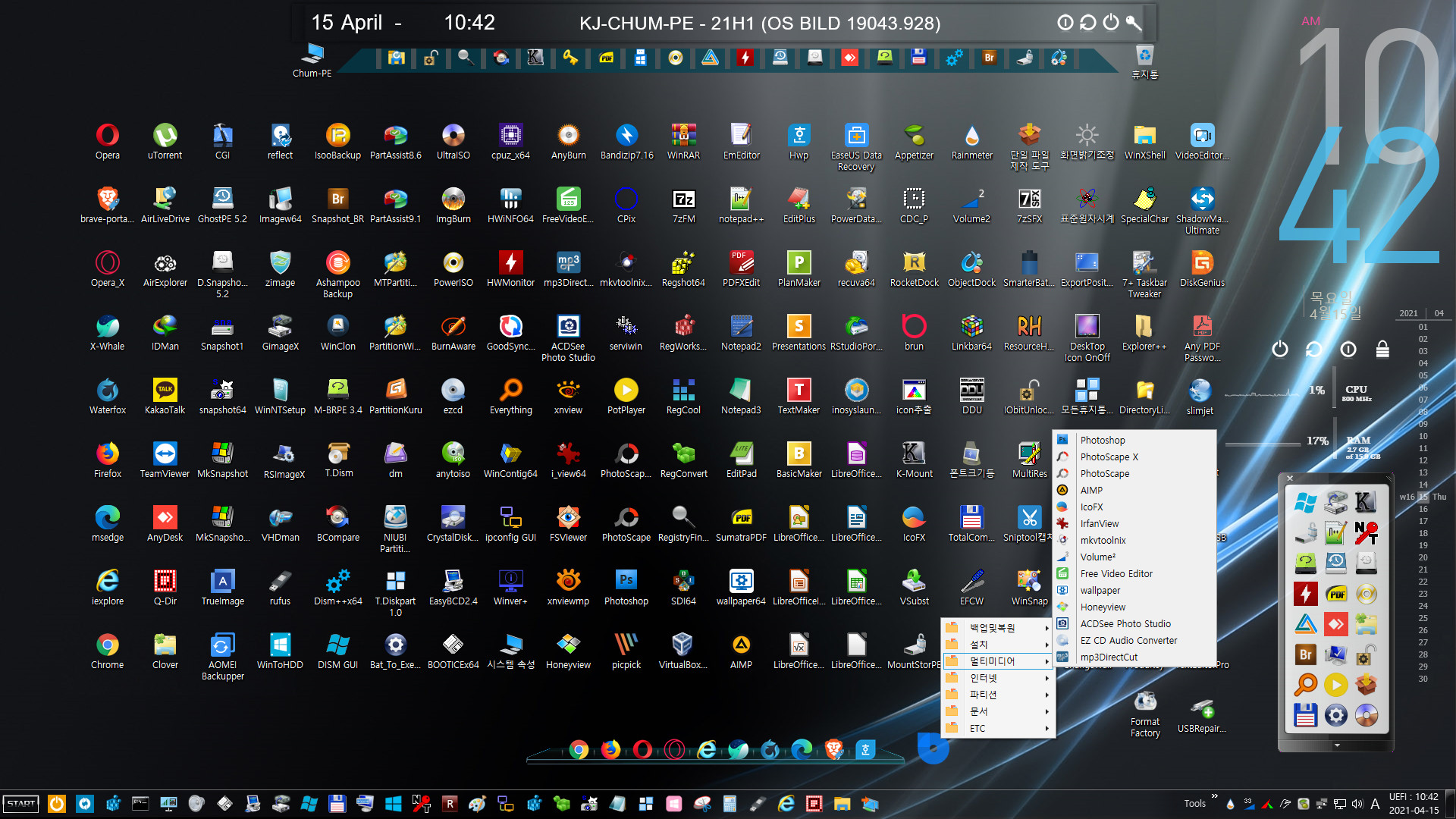The image size is (1456, 819).
Task: Click the lock icon in Rainmeter widget
Action: click(1382, 349)
